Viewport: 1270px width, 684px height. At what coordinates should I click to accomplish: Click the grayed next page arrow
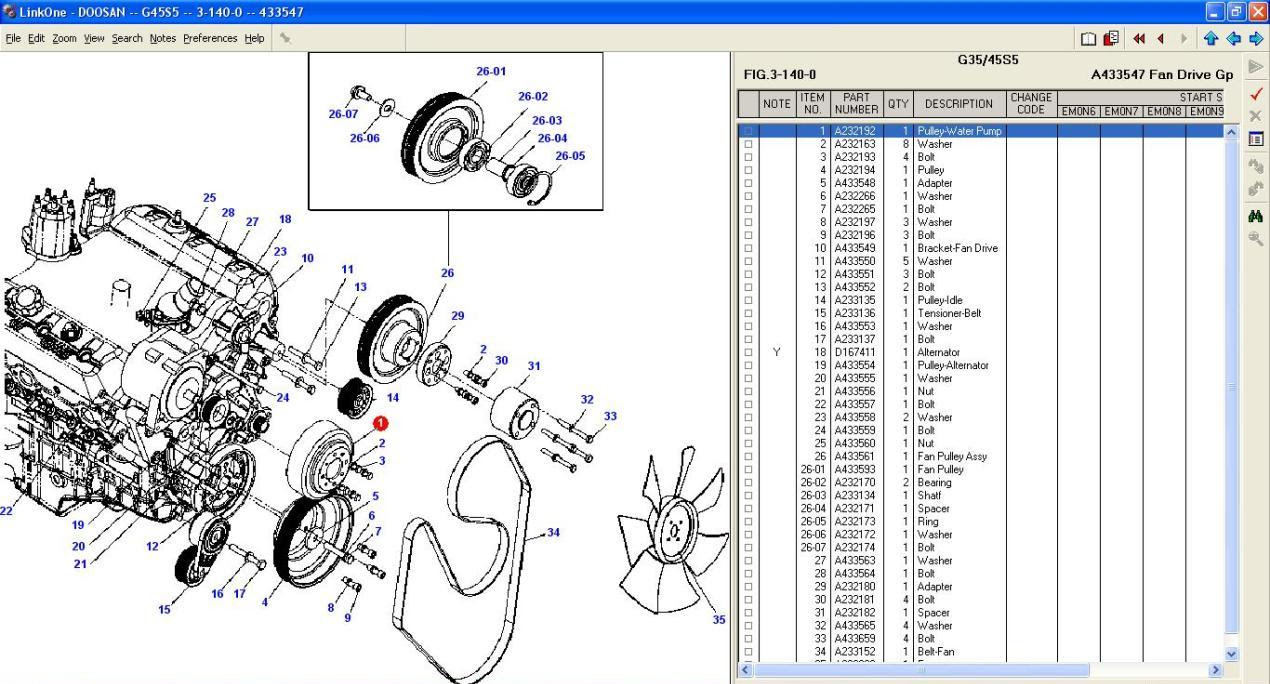(x=1184, y=39)
